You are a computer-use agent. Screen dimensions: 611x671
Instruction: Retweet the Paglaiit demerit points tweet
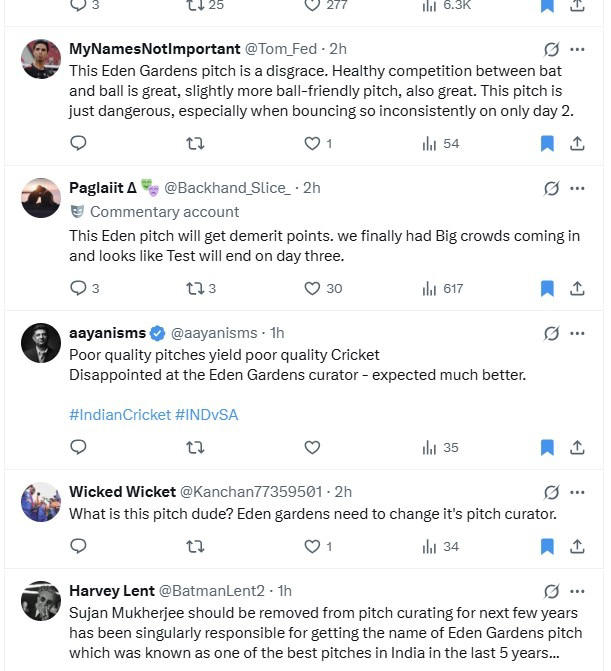click(x=195, y=288)
